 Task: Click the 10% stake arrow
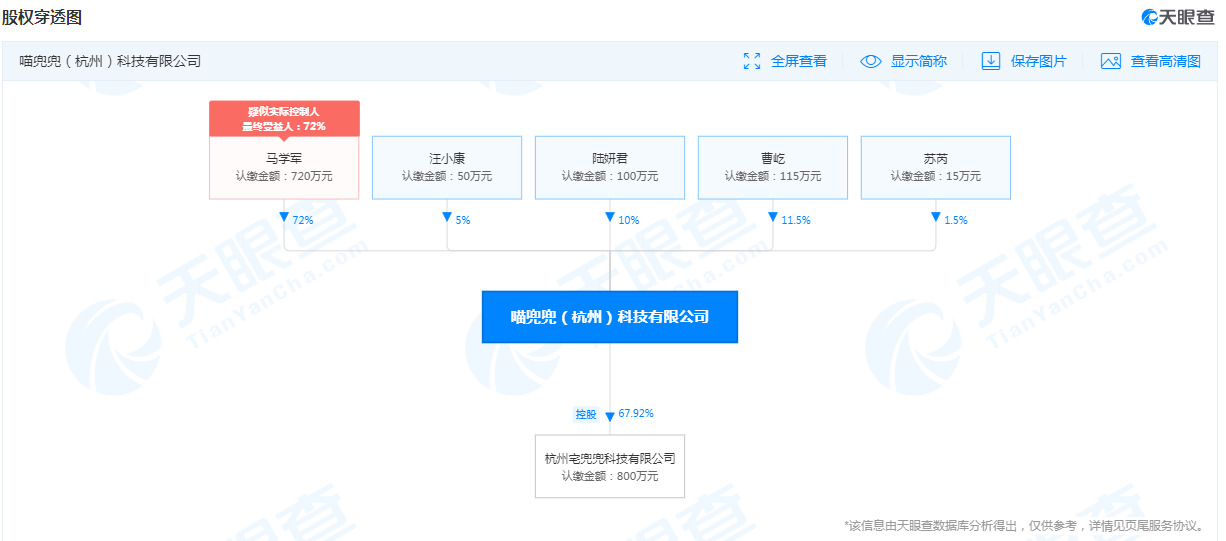click(x=610, y=217)
